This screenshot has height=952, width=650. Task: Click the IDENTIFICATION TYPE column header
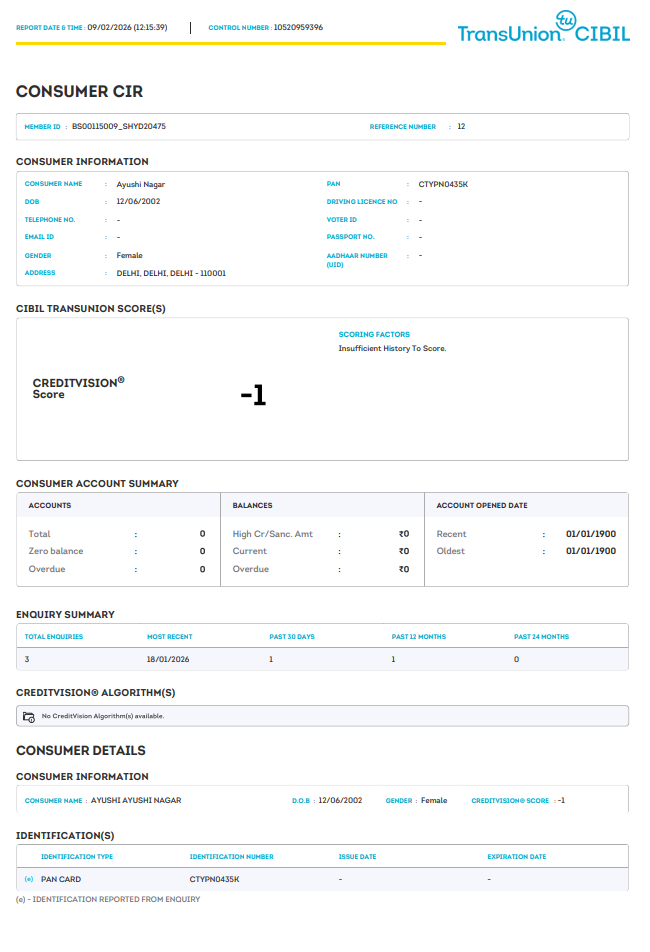pyautogui.click(x=76, y=857)
